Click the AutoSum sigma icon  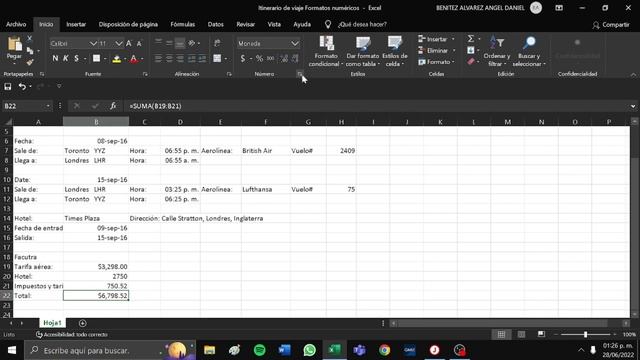(x=471, y=38)
